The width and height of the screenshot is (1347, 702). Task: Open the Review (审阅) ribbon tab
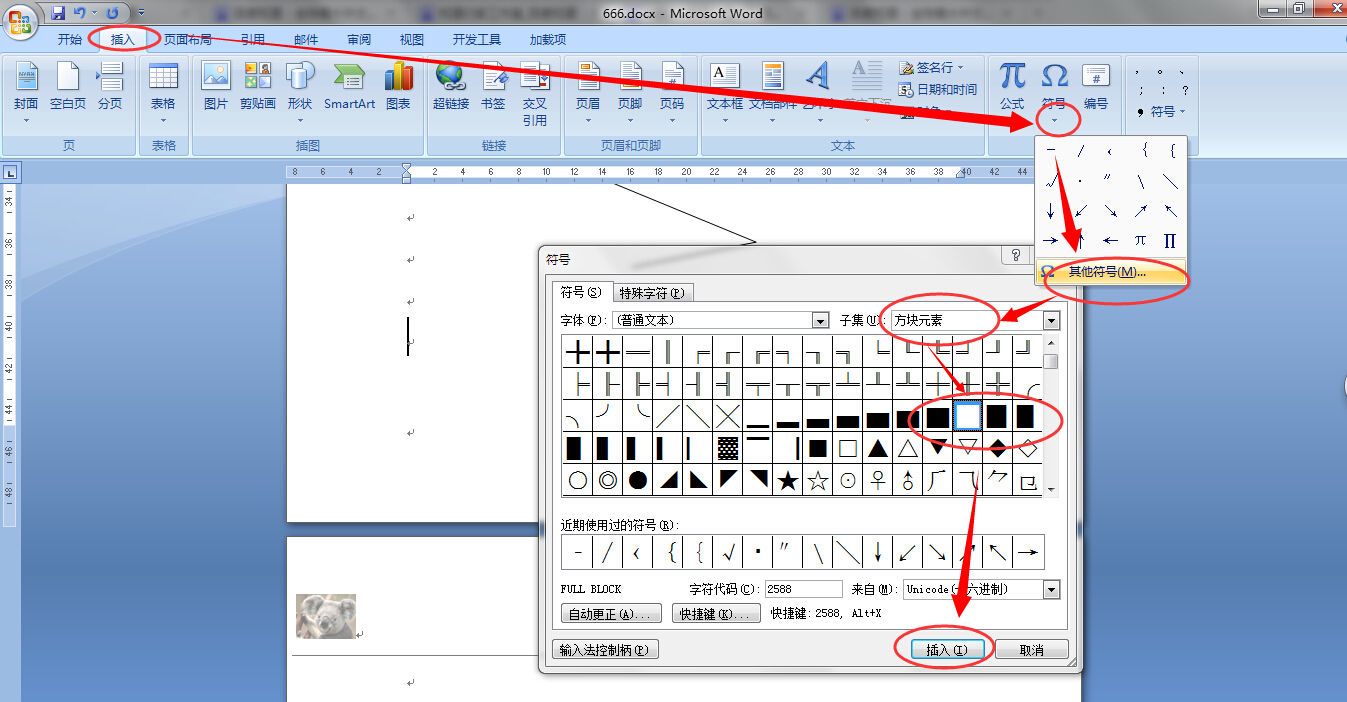click(359, 40)
